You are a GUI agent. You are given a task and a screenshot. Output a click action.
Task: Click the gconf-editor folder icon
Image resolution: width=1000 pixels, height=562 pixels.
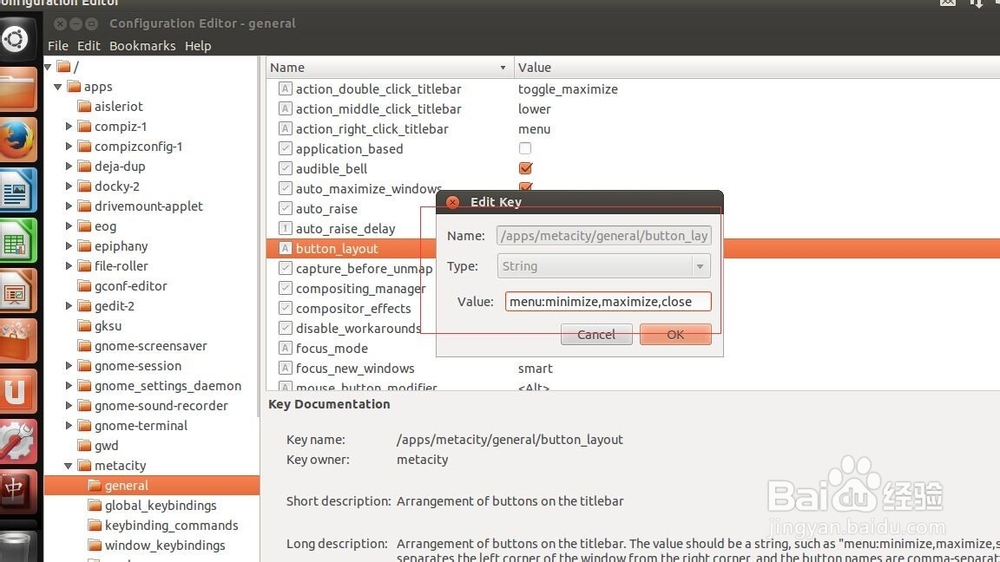tap(84, 286)
